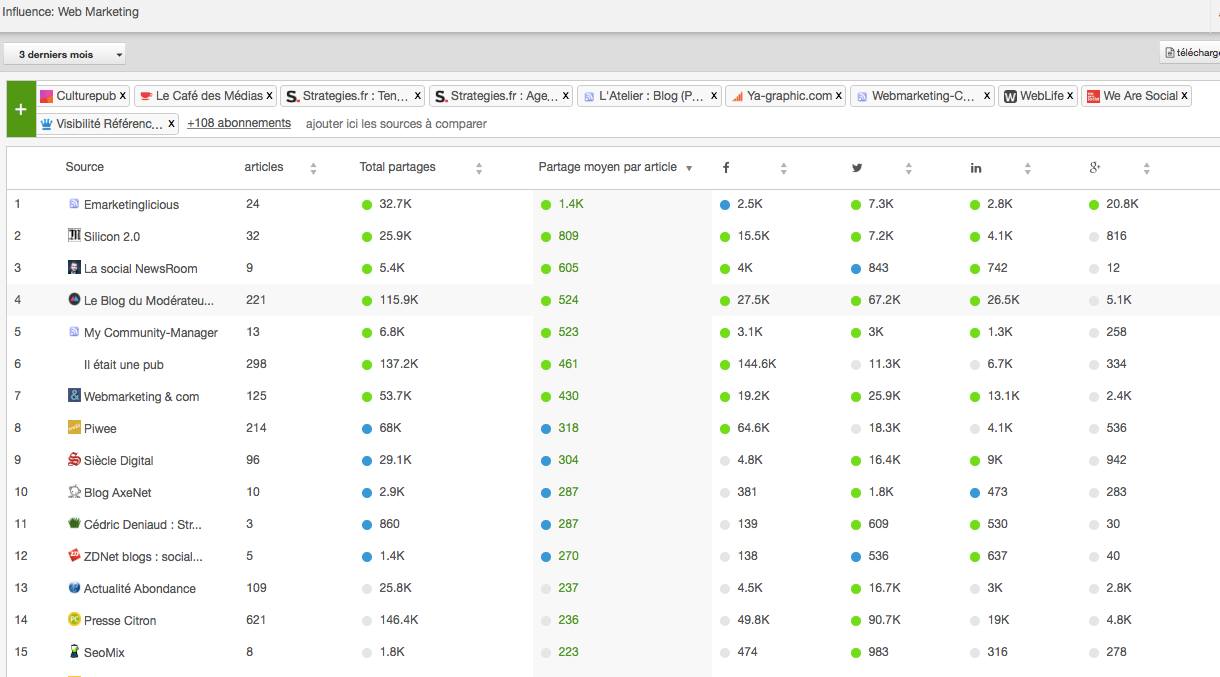
Task: Remove the WebLife source tag
Action: tap(1070, 96)
